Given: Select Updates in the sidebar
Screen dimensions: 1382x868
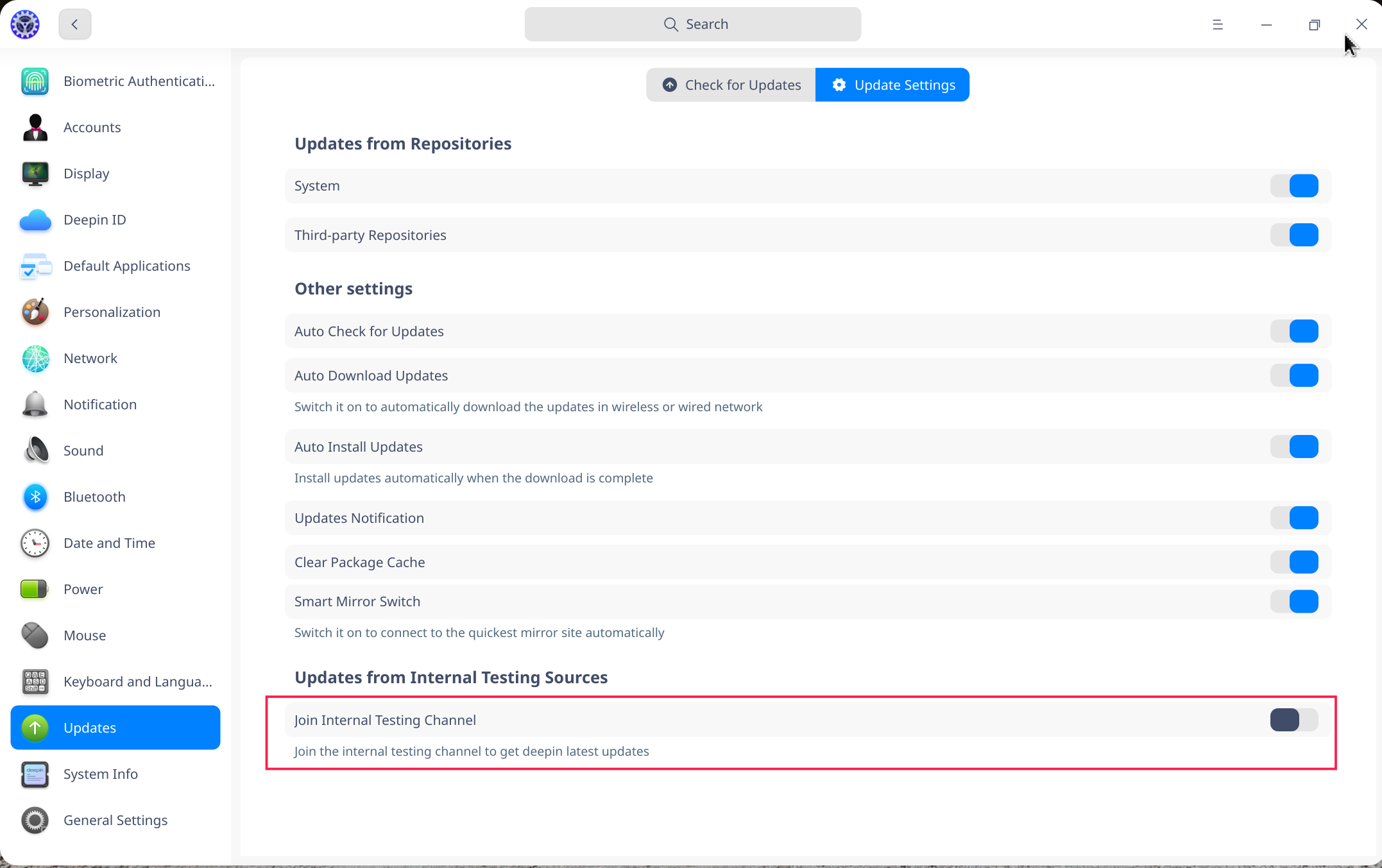Looking at the screenshot, I should pyautogui.click(x=115, y=728).
